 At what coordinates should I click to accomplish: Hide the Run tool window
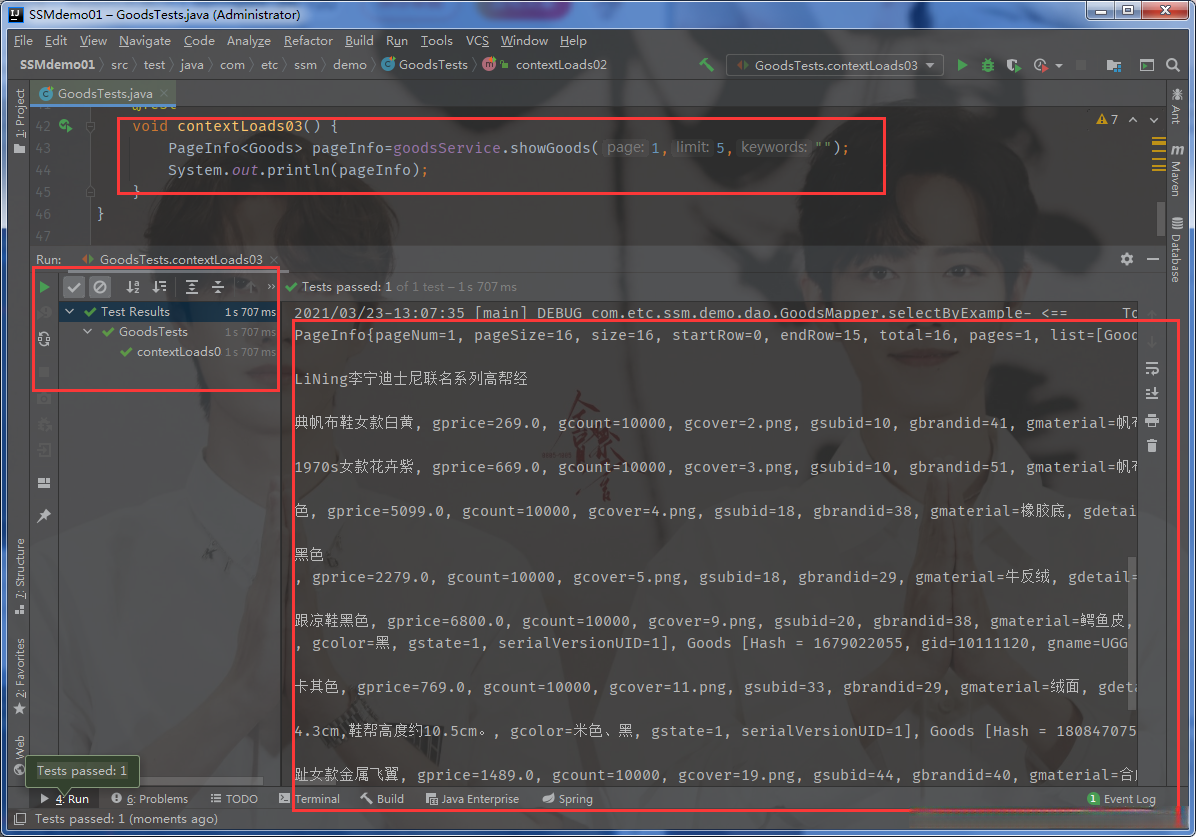click(1153, 259)
